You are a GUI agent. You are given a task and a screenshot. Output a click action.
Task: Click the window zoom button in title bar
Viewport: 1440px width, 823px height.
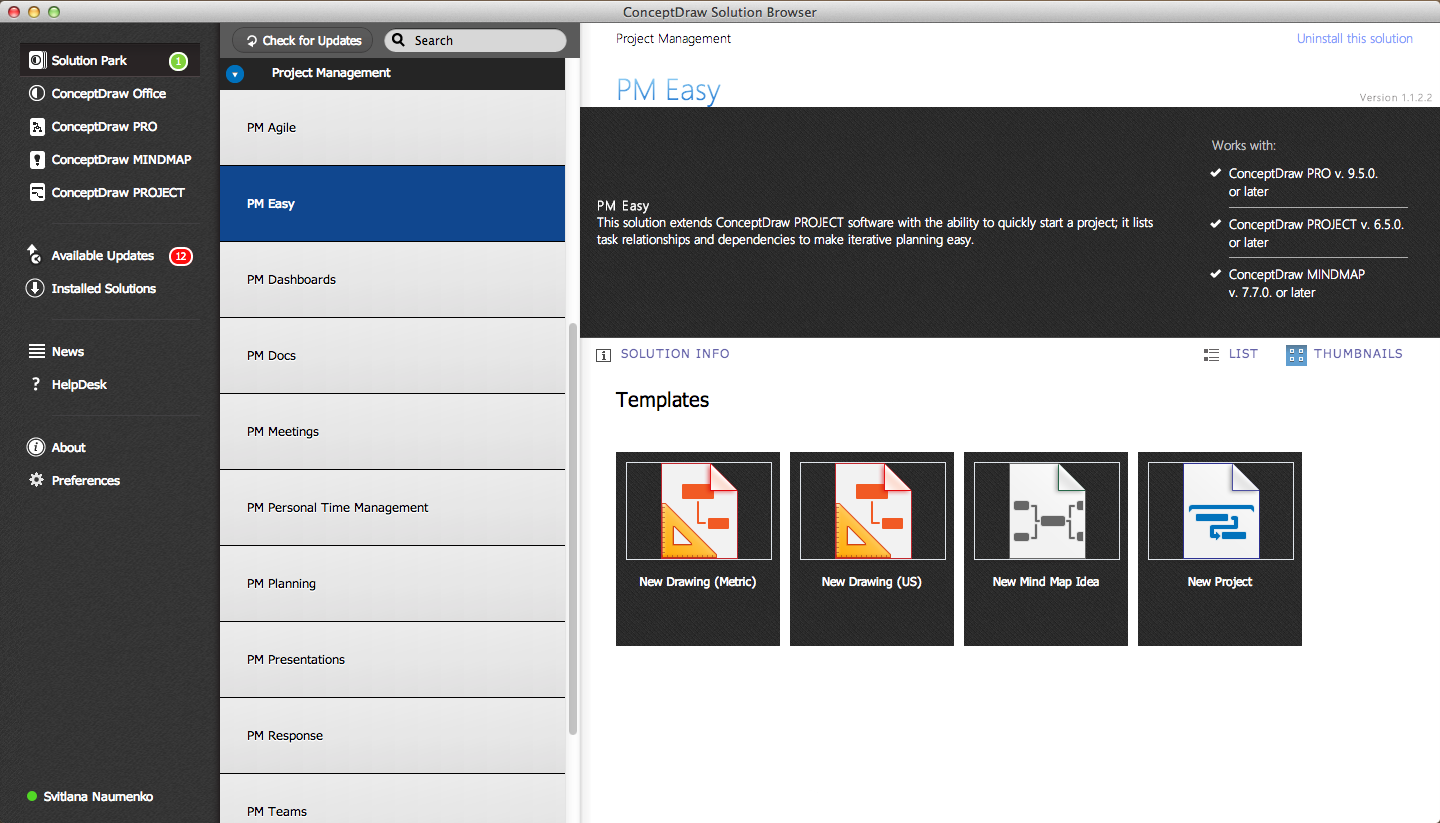pos(54,12)
